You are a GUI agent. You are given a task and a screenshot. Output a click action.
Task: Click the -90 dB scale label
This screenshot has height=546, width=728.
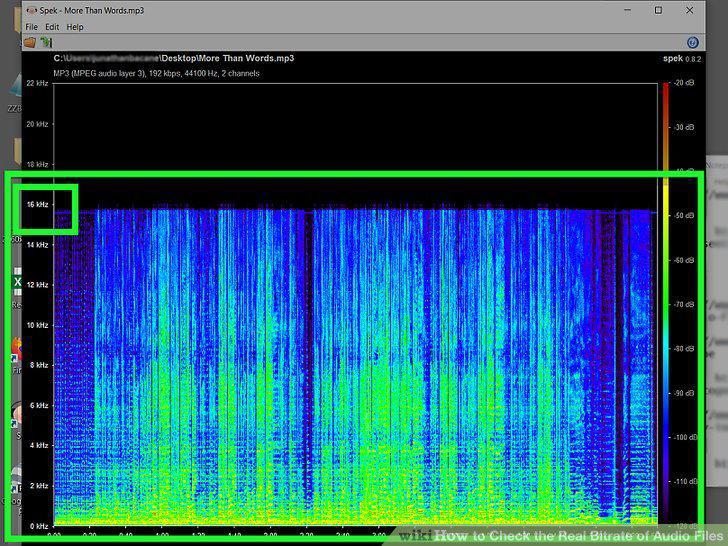(684, 393)
